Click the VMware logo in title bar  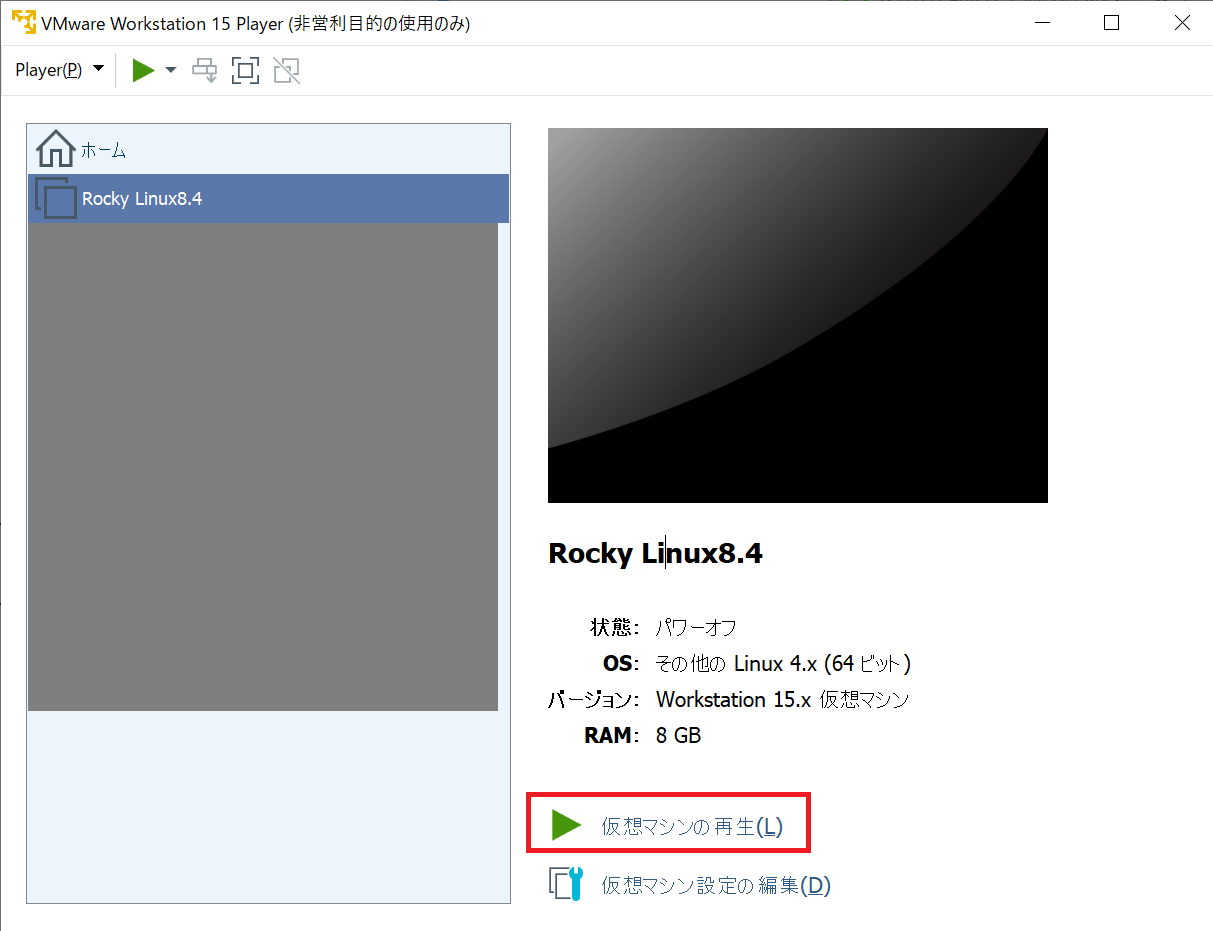click(23, 23)
